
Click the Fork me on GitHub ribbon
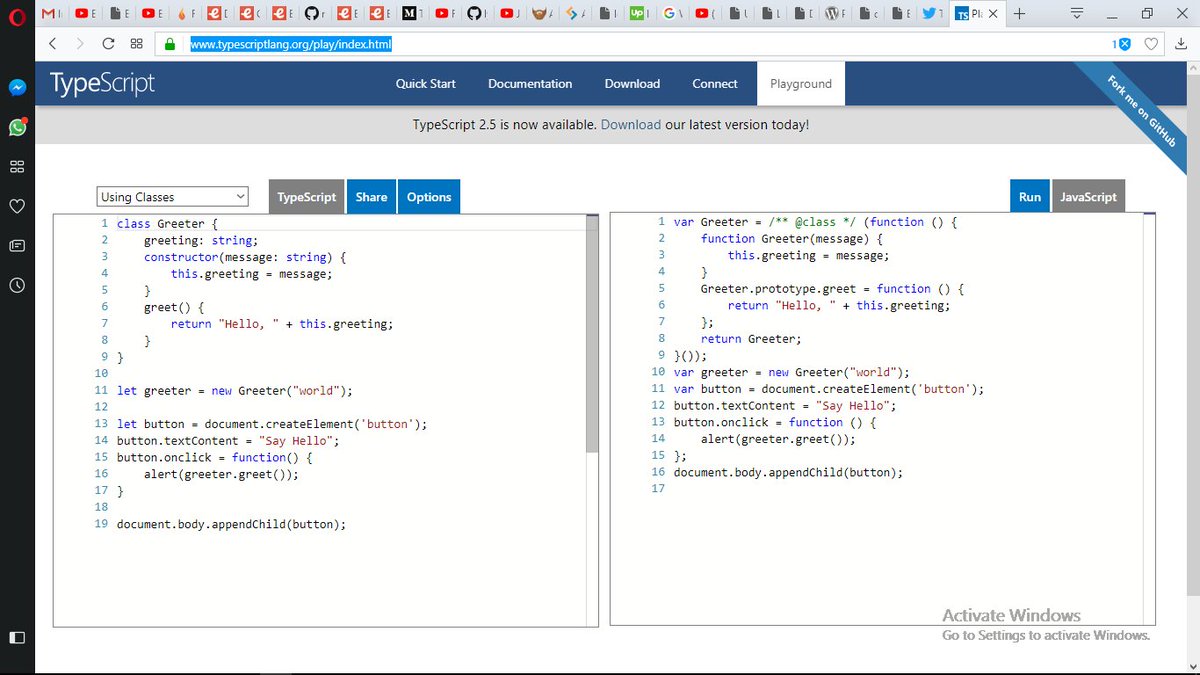point(1139,112)
